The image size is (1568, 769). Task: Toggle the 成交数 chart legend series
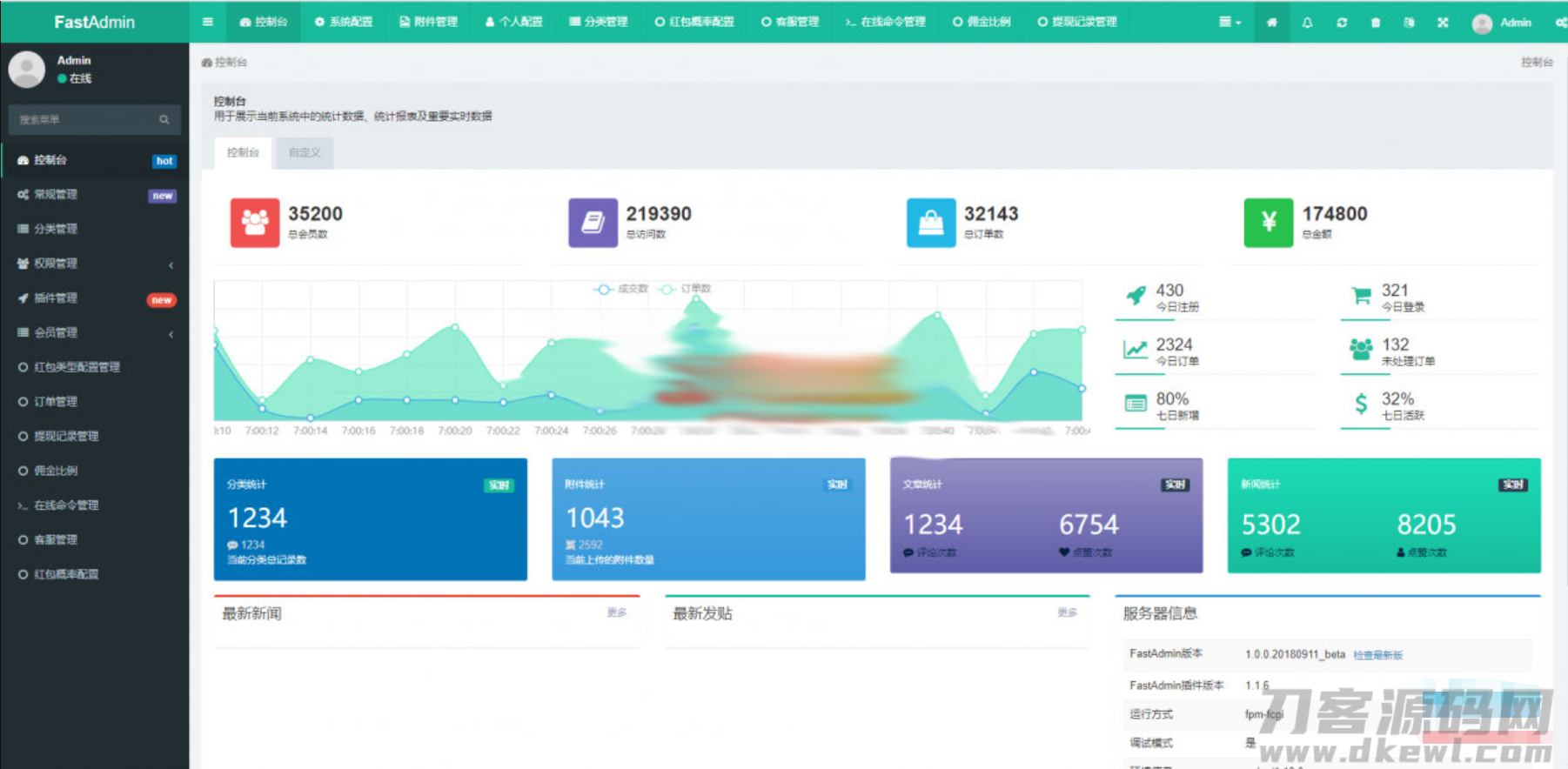click(621, 289)
